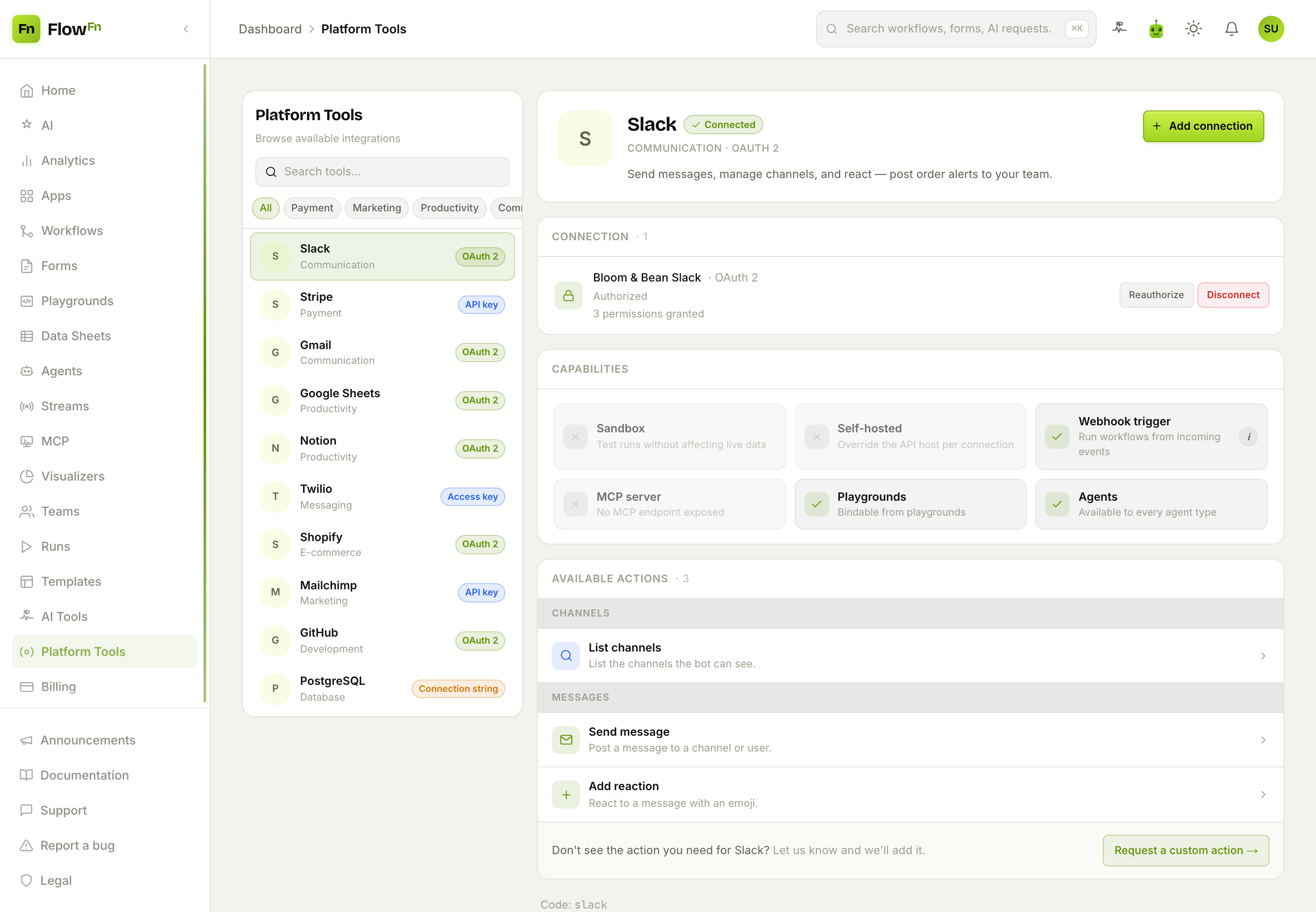
Task: Click the Sandbox capability X mark
Action: click(575, 437)
